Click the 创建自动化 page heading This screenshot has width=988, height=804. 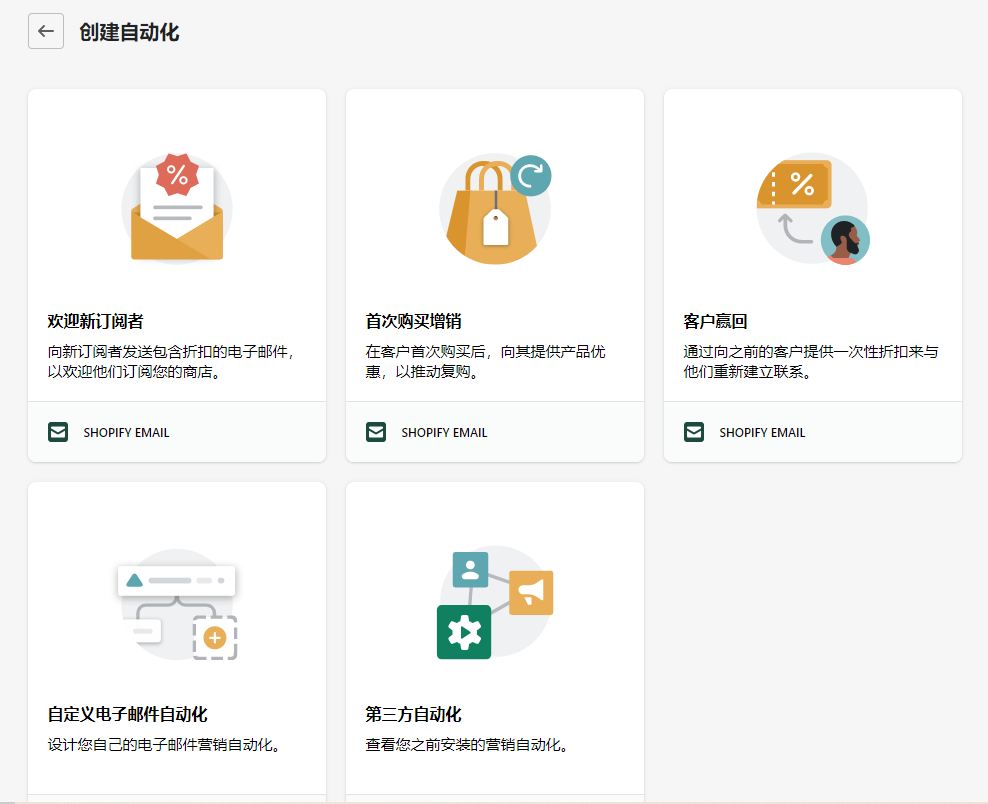click(x=129, y=32)
